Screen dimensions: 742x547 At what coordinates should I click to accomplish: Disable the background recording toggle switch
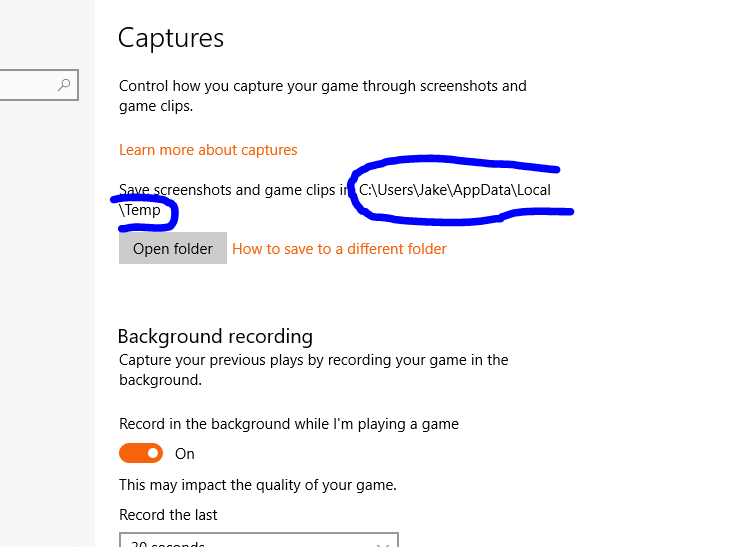(141, 453)
